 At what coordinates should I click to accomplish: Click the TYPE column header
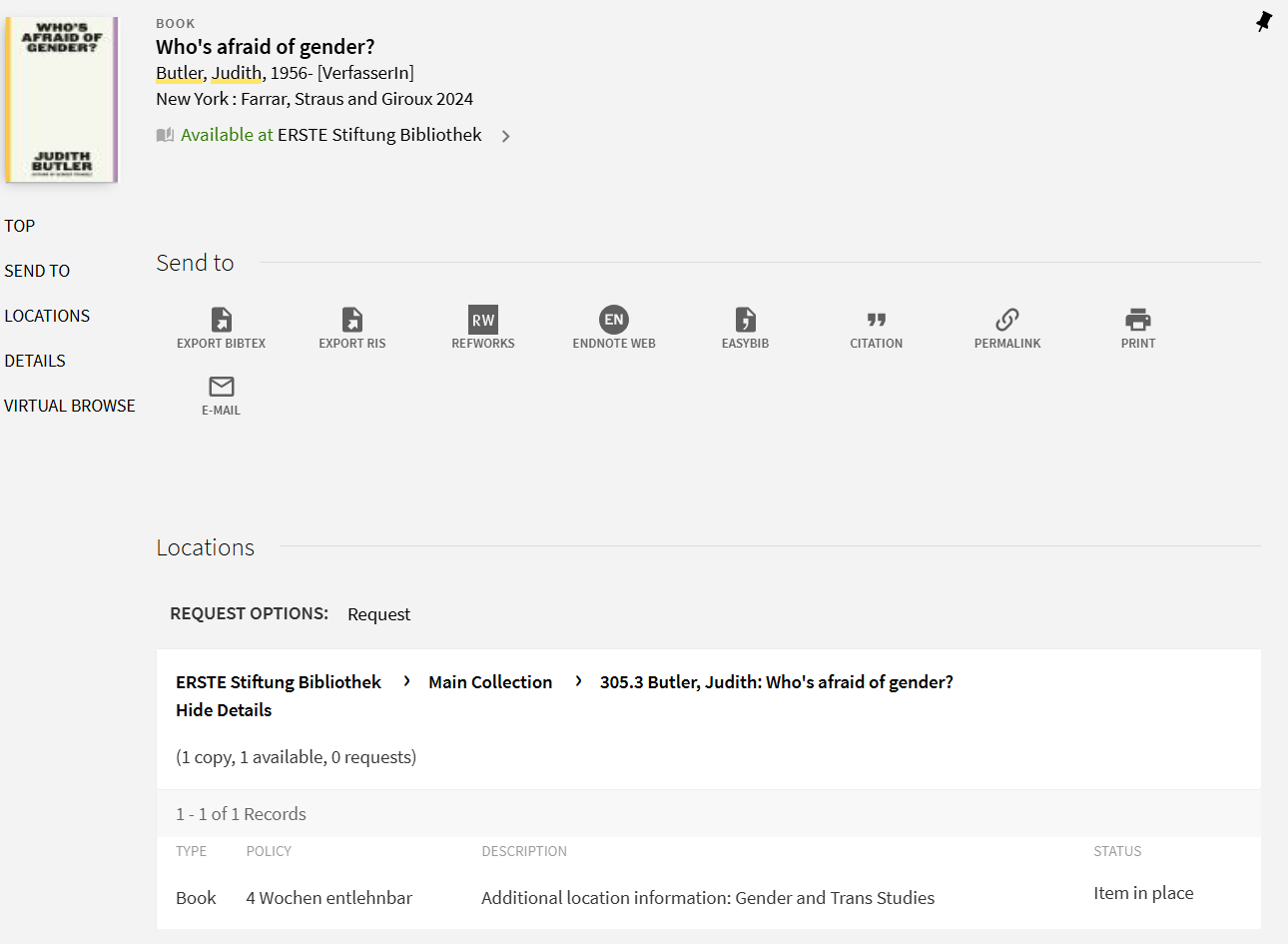(192, 851)
